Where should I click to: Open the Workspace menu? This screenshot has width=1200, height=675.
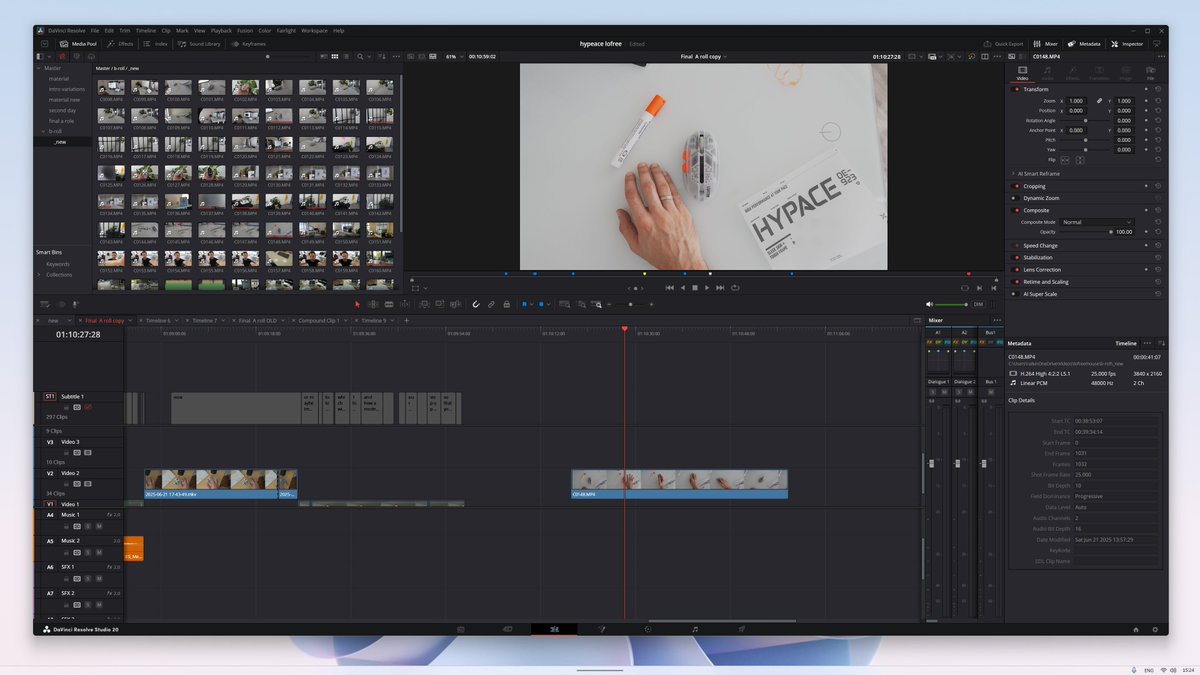tap(314, 30)
